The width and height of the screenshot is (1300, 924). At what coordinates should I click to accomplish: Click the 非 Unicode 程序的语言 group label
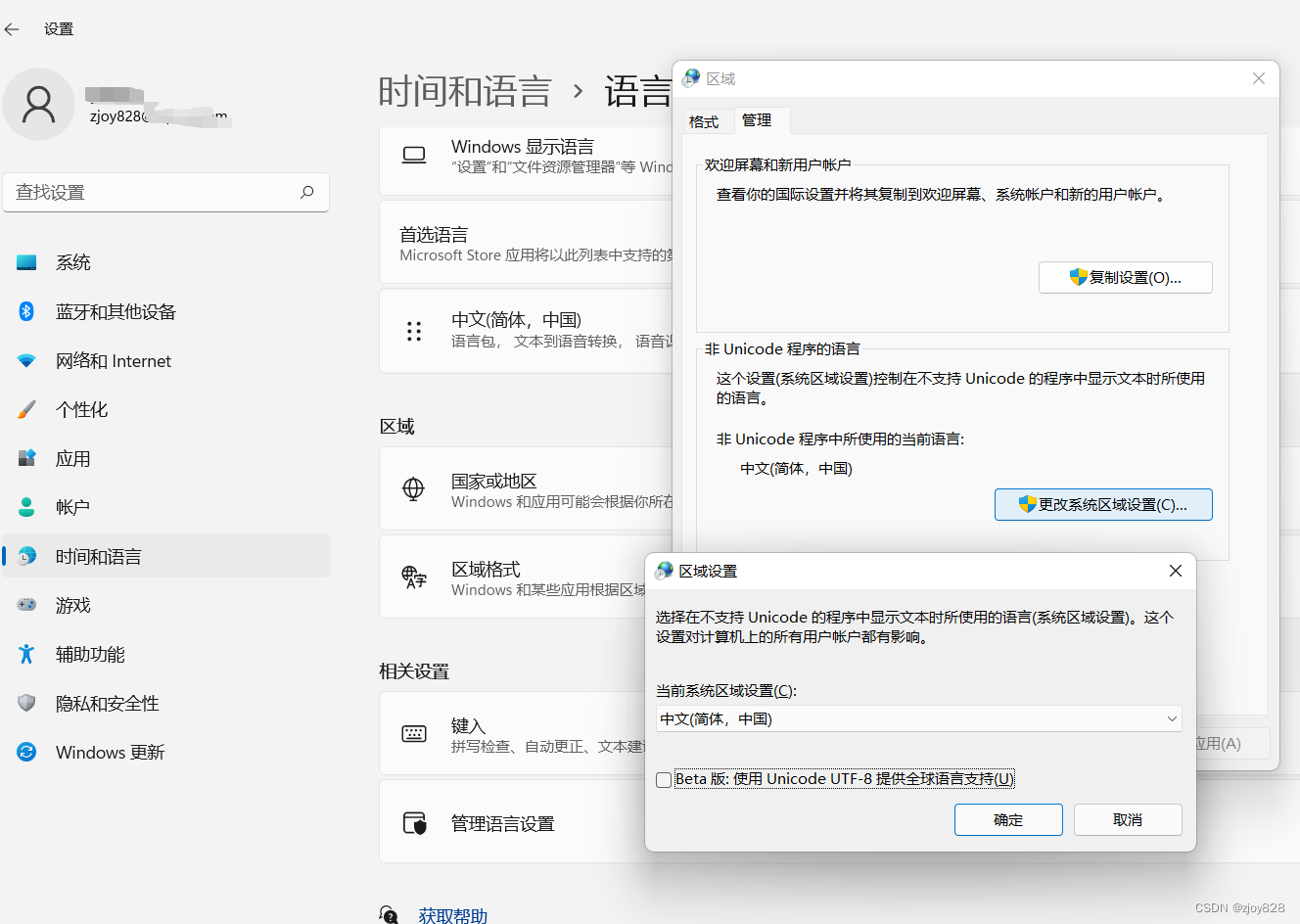coord(782,348)
